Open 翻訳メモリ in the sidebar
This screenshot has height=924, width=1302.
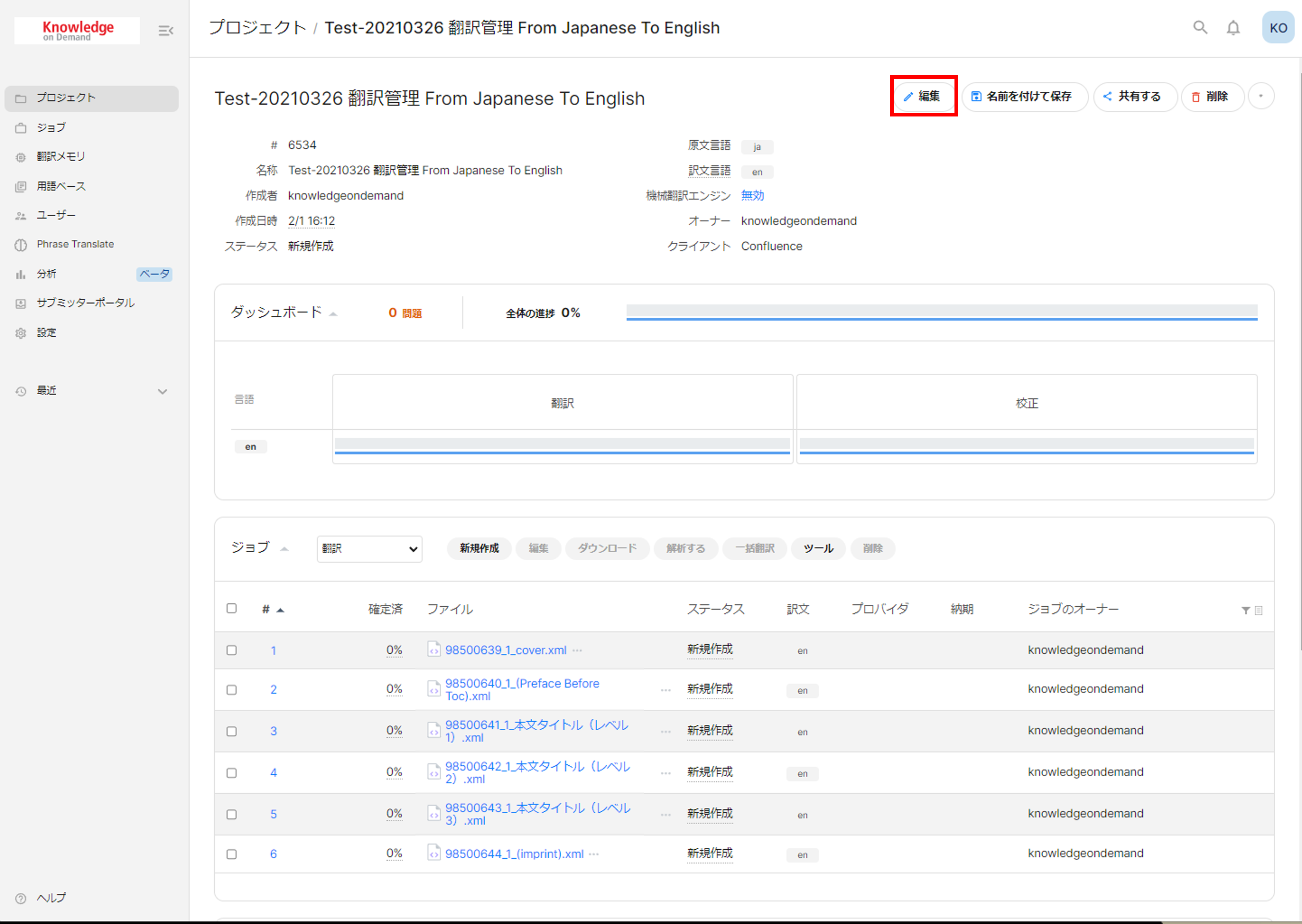coord(61,156)
